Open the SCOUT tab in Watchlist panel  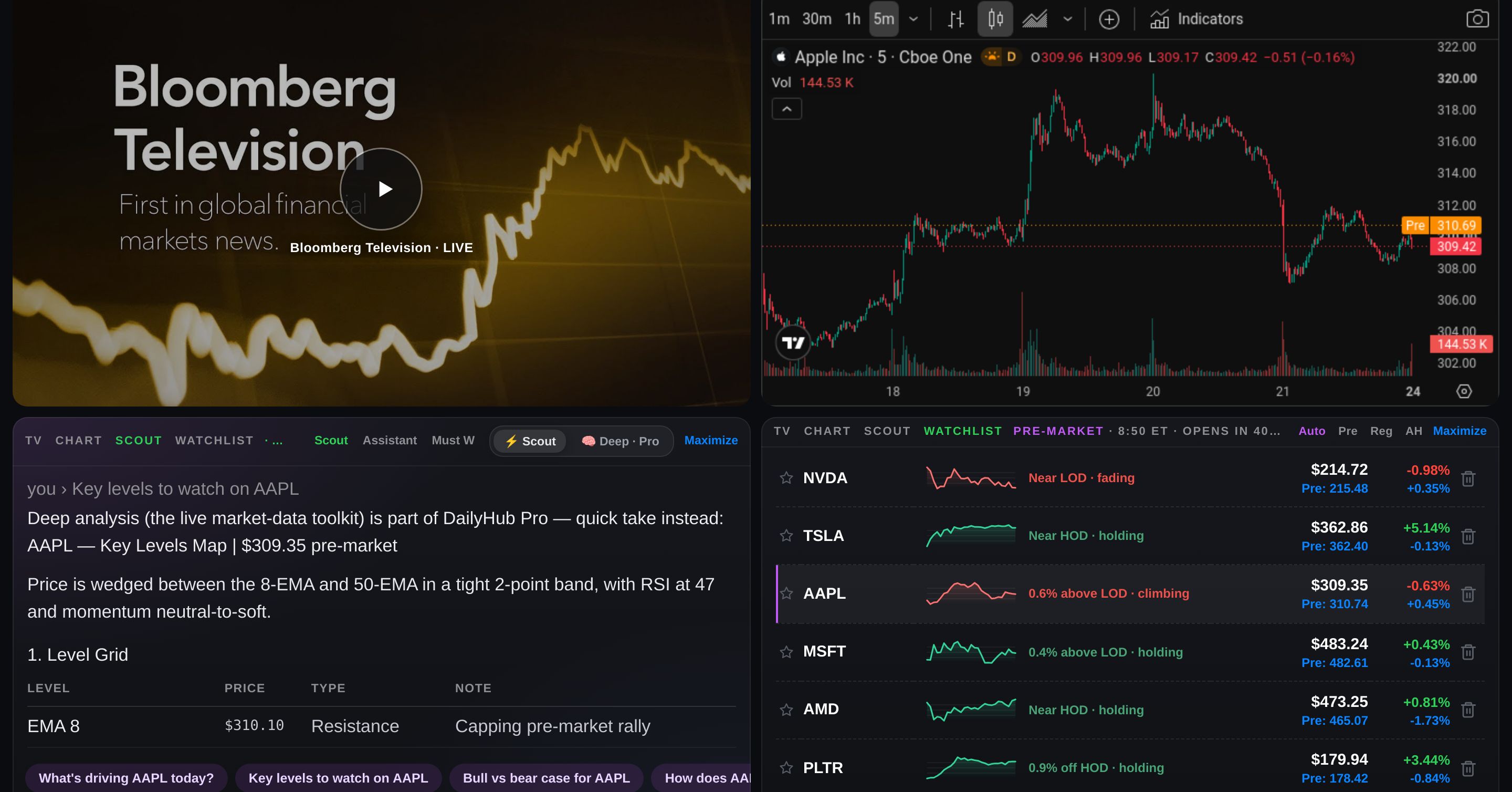tap(887, 431)
